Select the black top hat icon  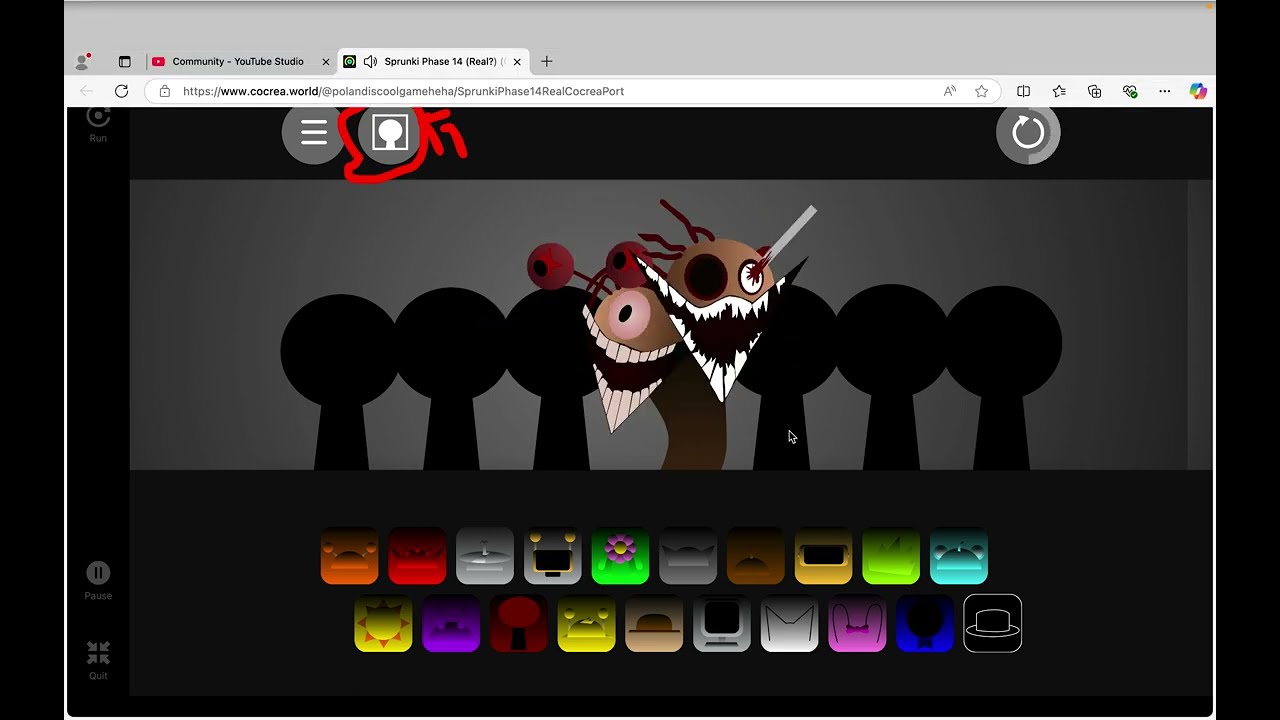pyautogui.click(x=993, y=624)
